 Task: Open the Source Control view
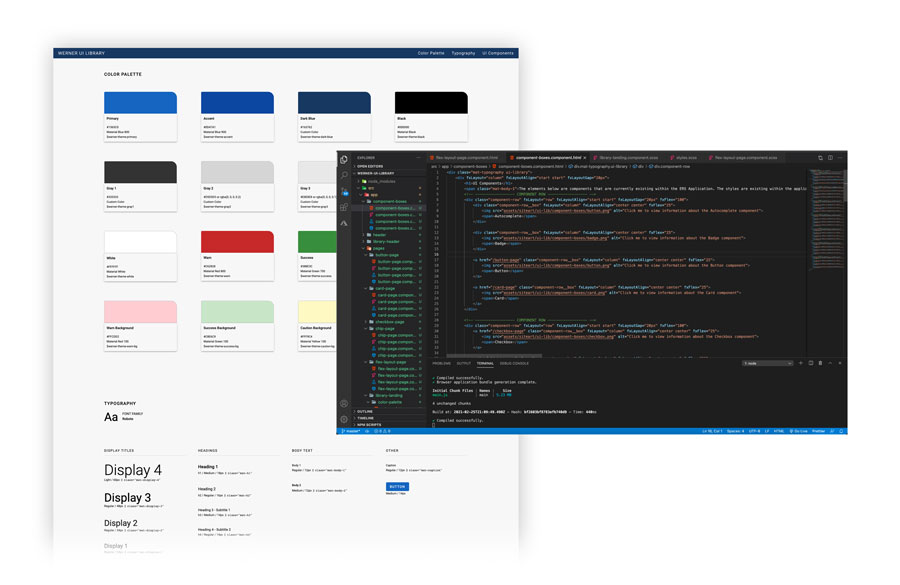coord(344,191)
